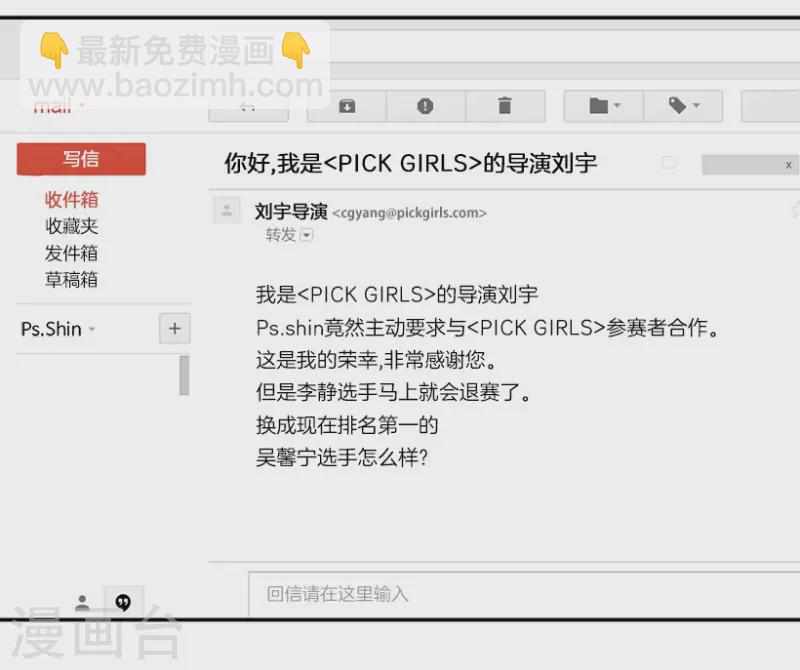The height and width of the screenshot is (670, 800).
Task: Open the Labels tag dropdown
Action: click(683, 106)
